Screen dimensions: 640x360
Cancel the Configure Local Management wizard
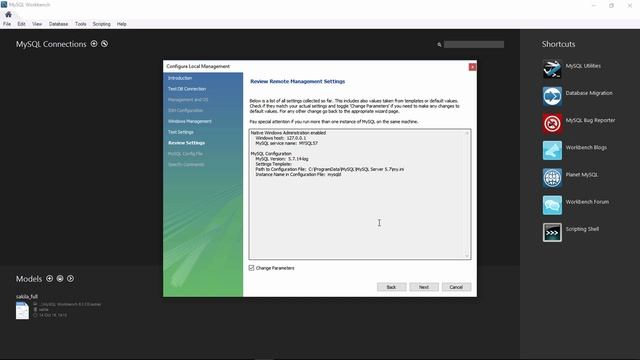(456, 287)
